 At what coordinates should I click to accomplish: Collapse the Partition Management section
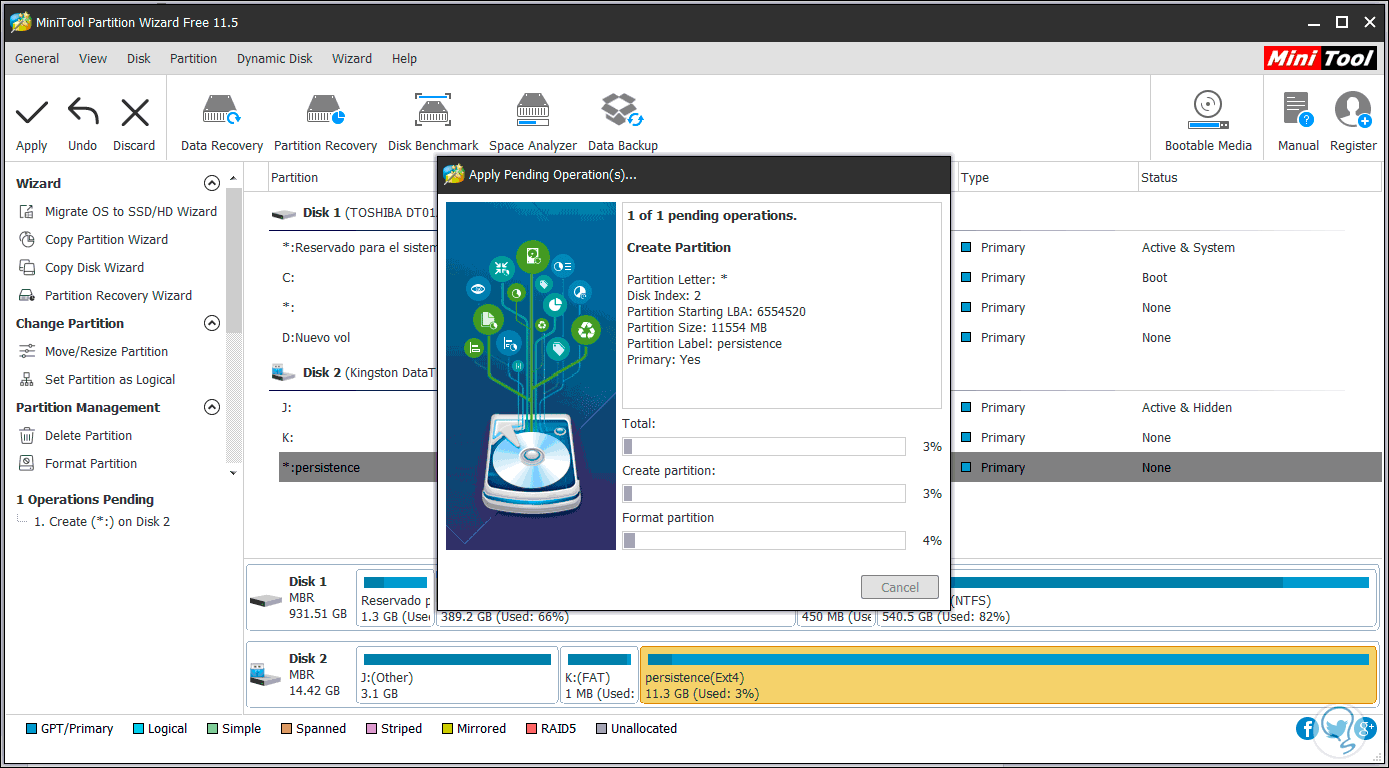(211, 407)
